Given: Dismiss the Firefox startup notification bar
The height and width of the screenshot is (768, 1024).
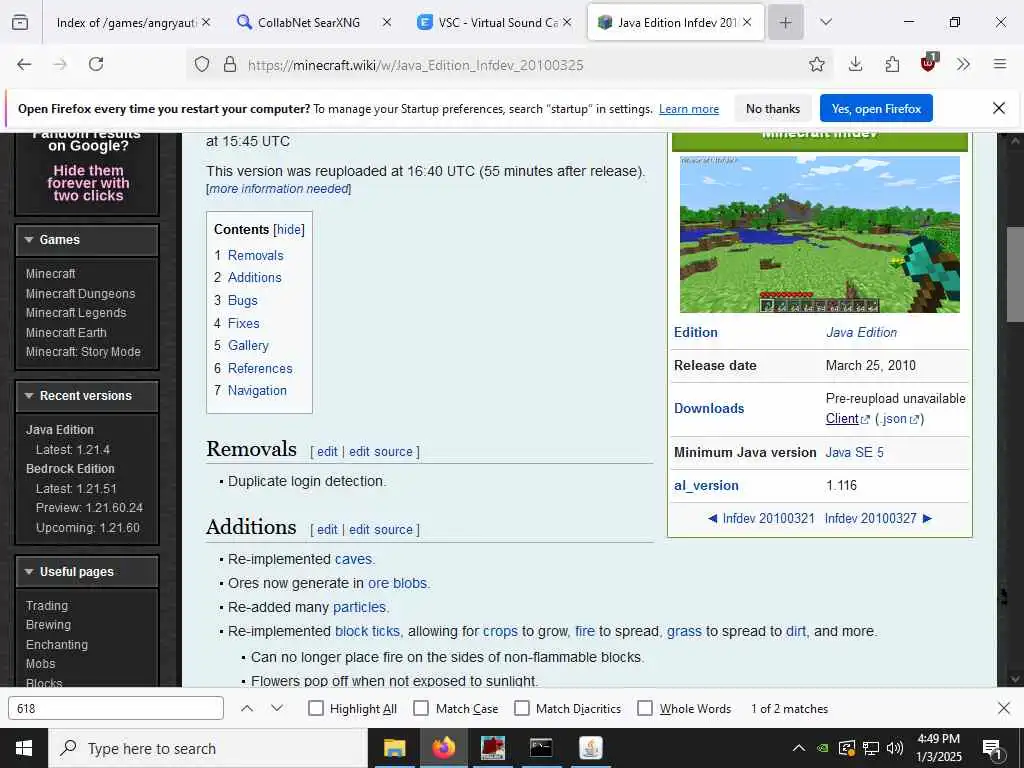Looking at the screenshot, I should (999, 108).
